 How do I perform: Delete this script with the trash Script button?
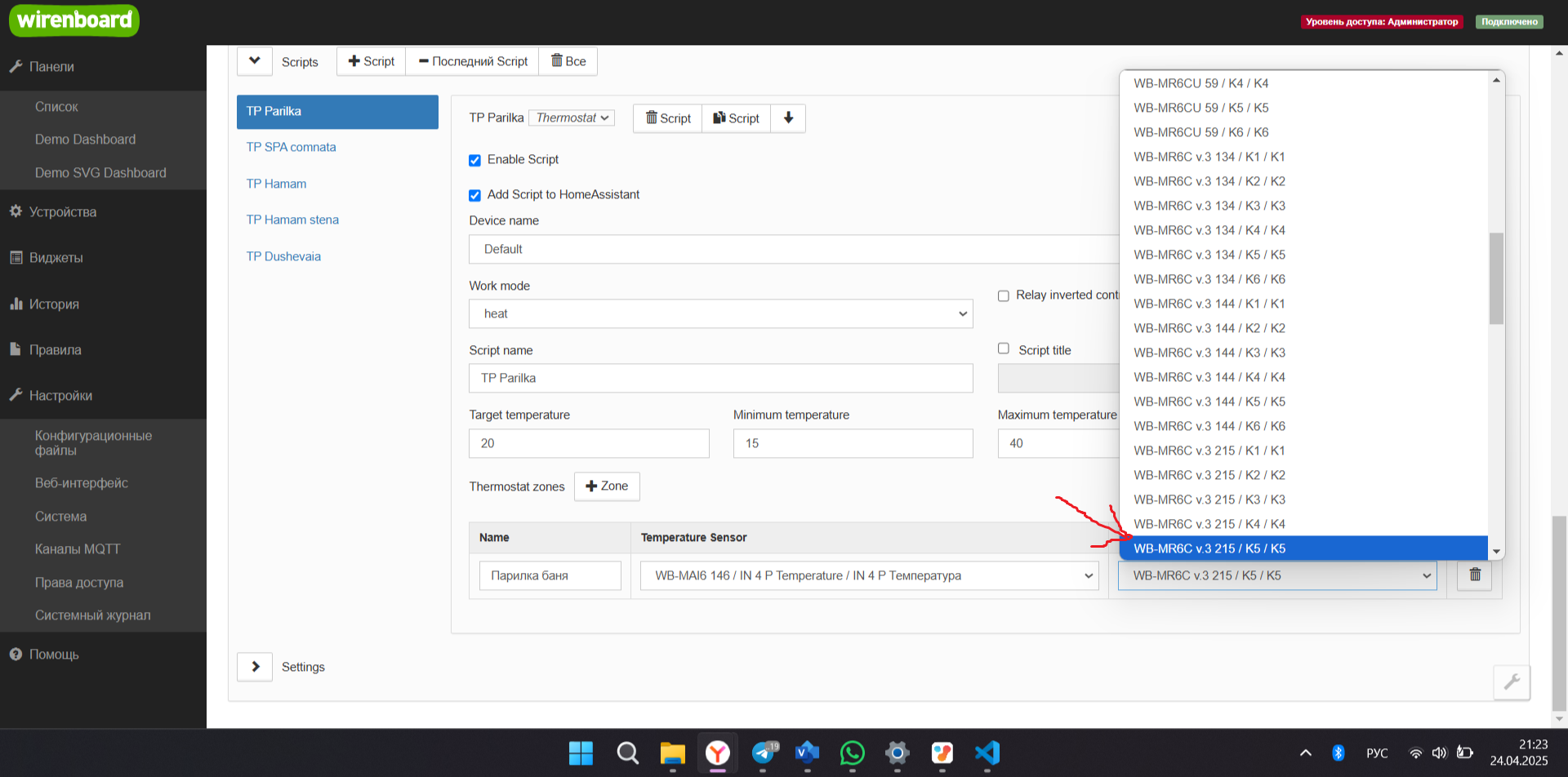point(668,118)
